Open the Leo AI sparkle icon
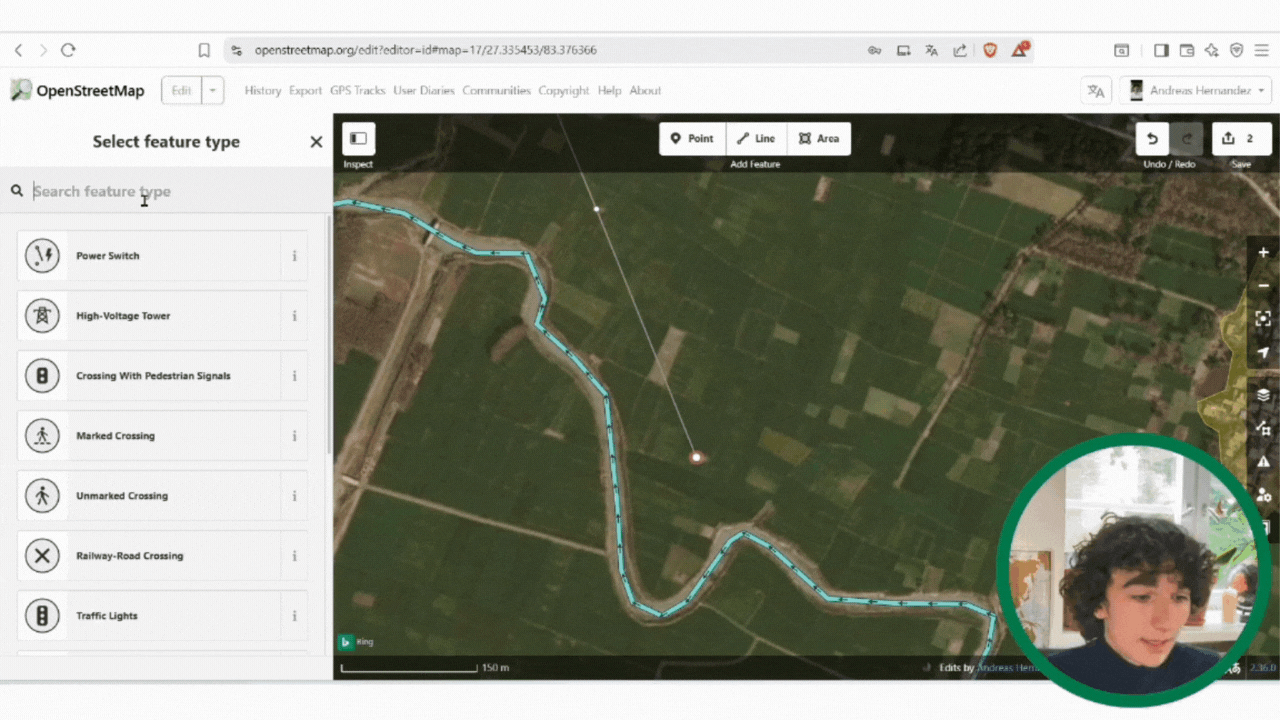Viewport: 1280px width, 720px height. click(1212, 50)
